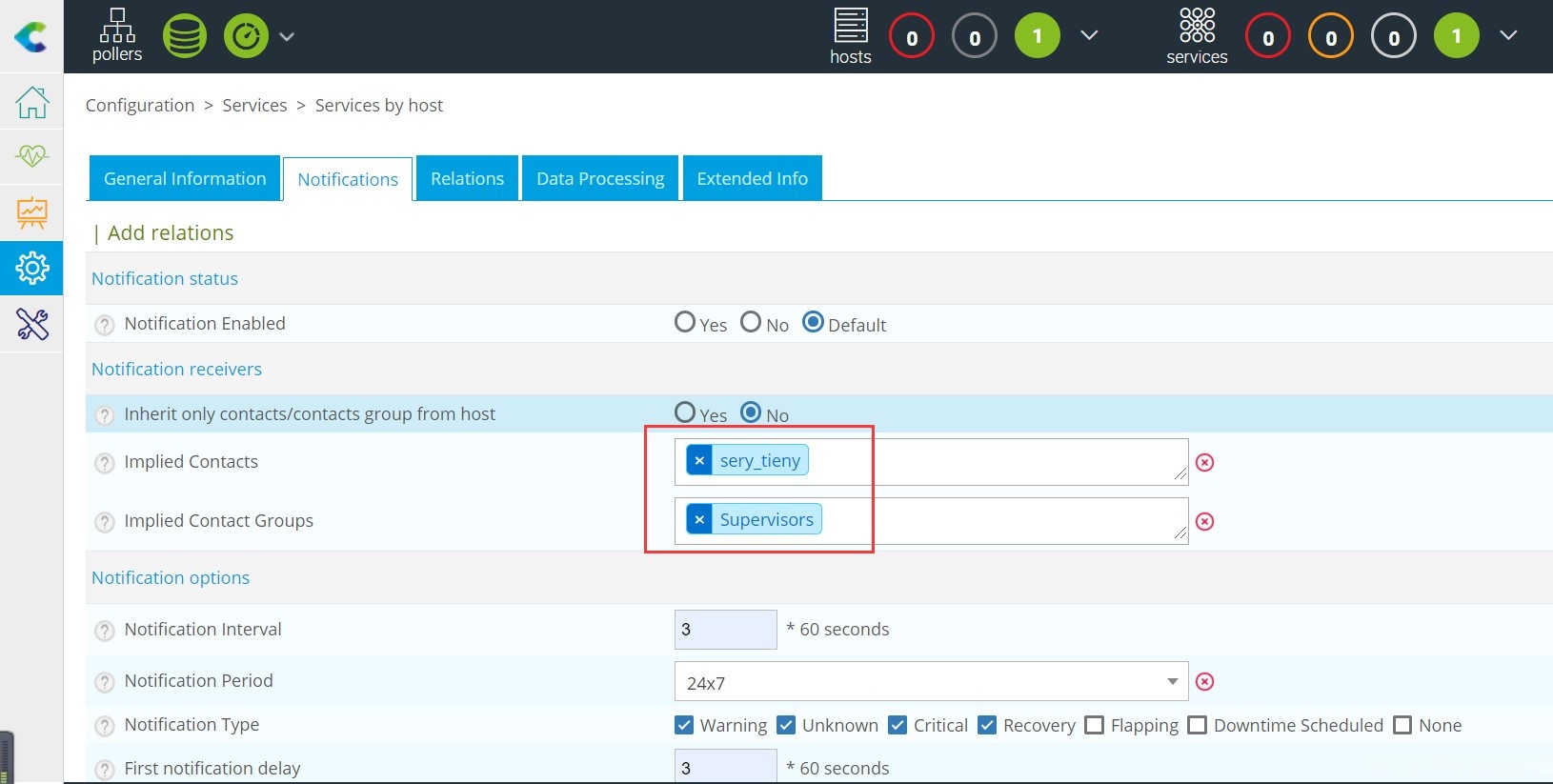Screen dimensions: 1553x784
Task: Show help for Inherit only contacts
Action: click(x=105, y=415)
